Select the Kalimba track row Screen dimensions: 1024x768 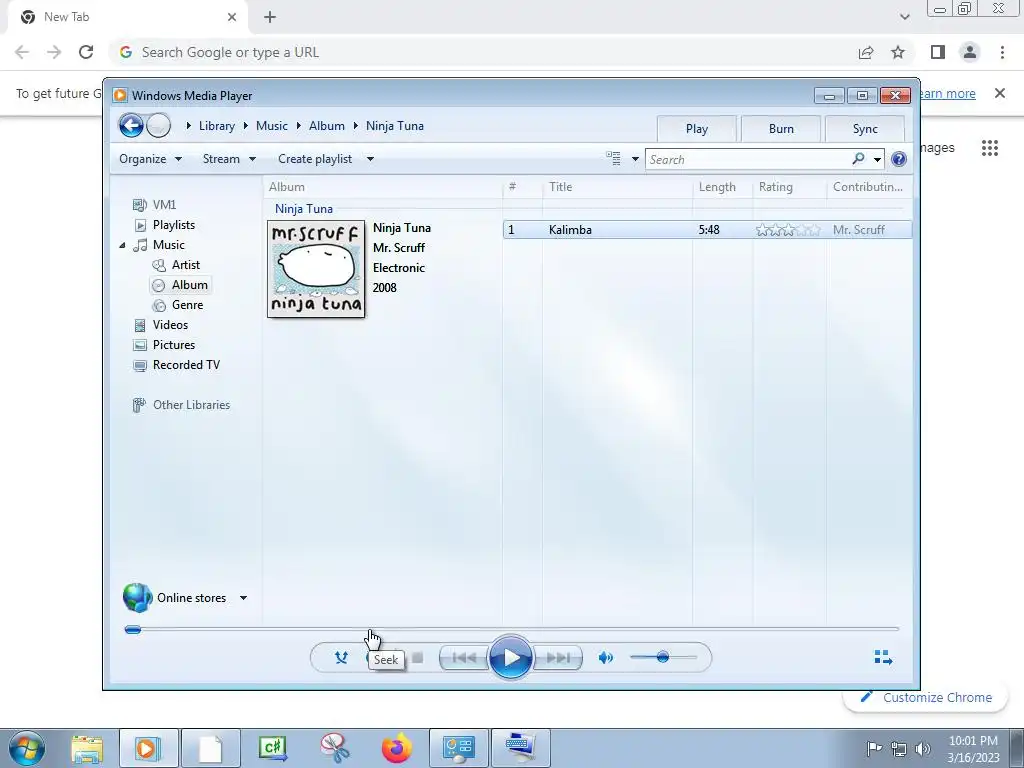pos(707,230)
